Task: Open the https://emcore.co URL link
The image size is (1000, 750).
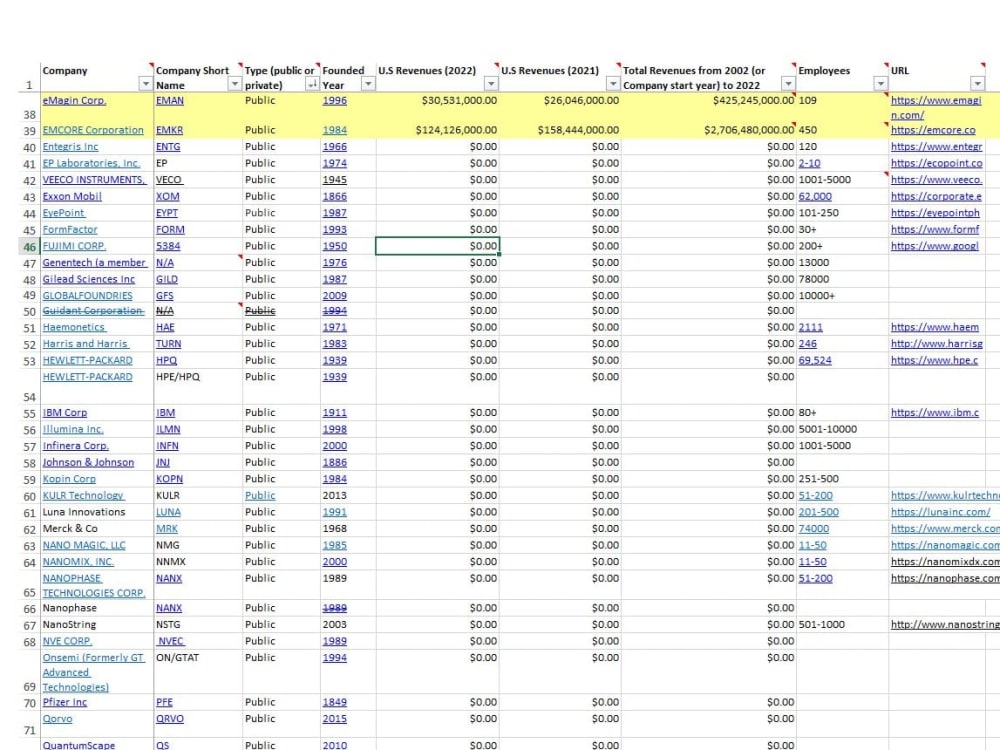Action: pos(933,130)
